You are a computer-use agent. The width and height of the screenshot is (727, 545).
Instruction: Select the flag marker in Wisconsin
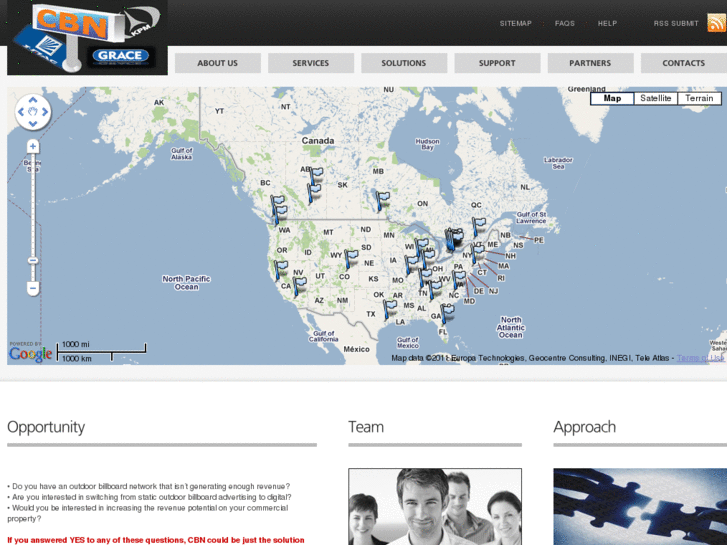point(421,248)
